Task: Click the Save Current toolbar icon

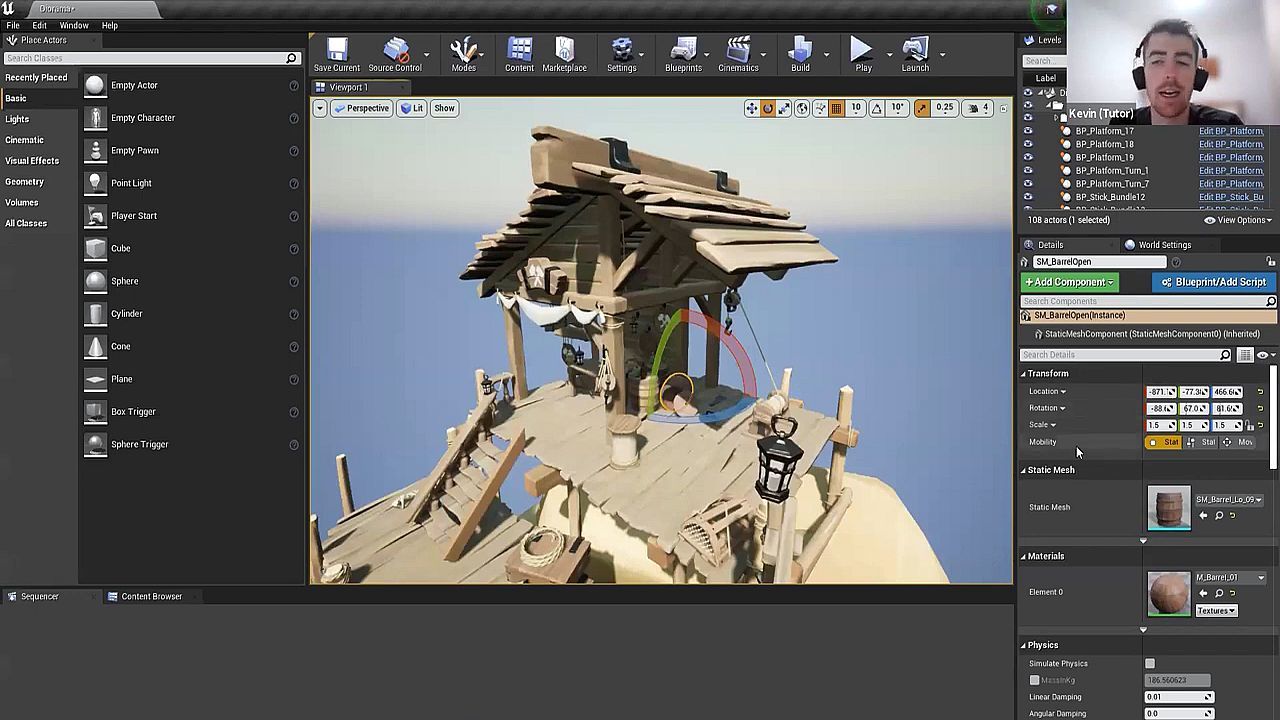Action: pos(337,55)
